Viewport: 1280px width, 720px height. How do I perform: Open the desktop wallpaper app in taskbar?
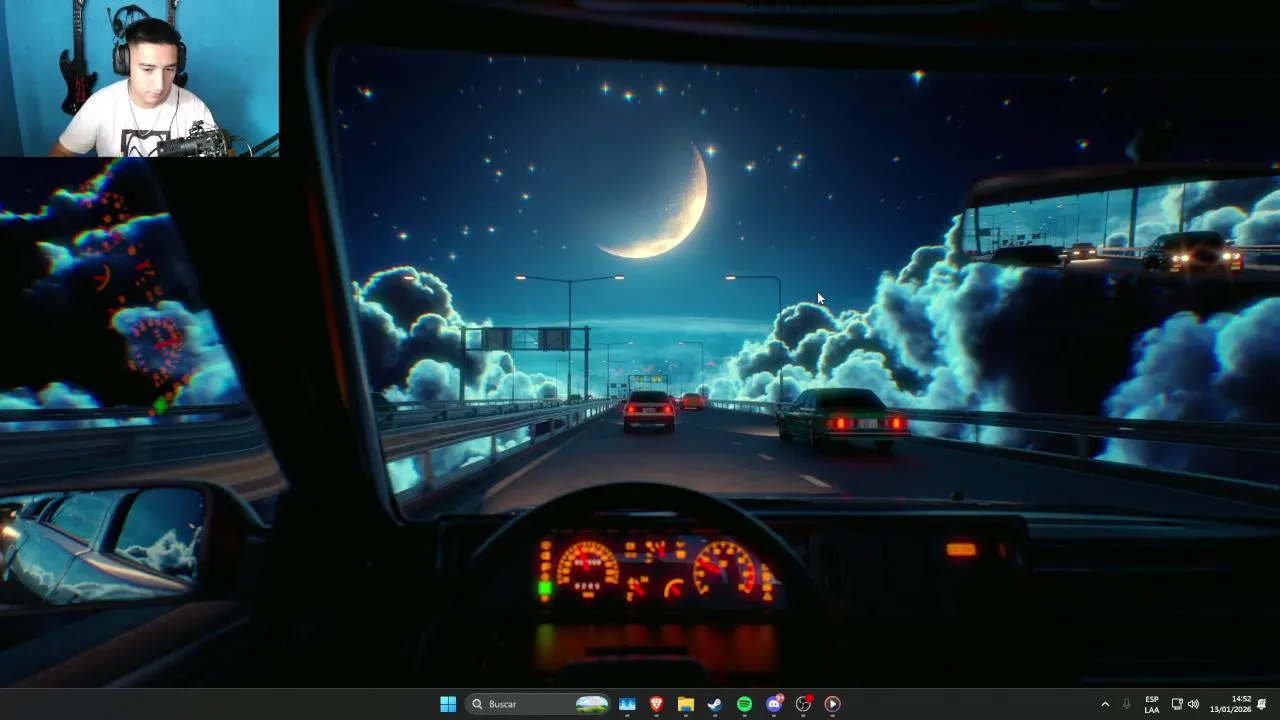click(627, 704)
